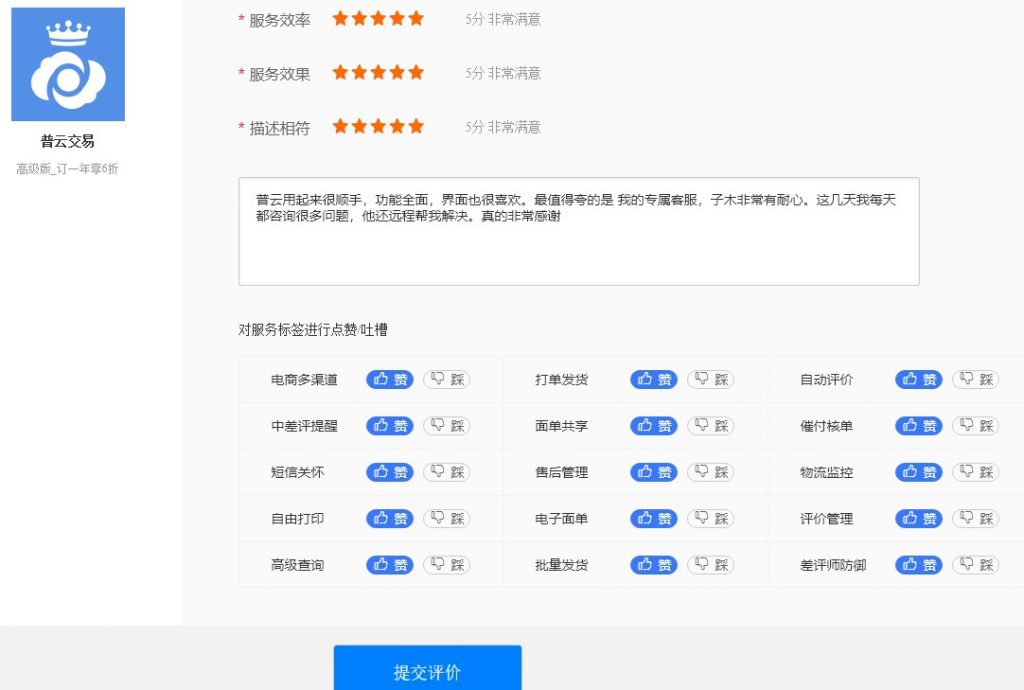Set 服务效率 rating to the fifth star
The height and width of the screenshot is (690, 1024).
pos(416,18)
